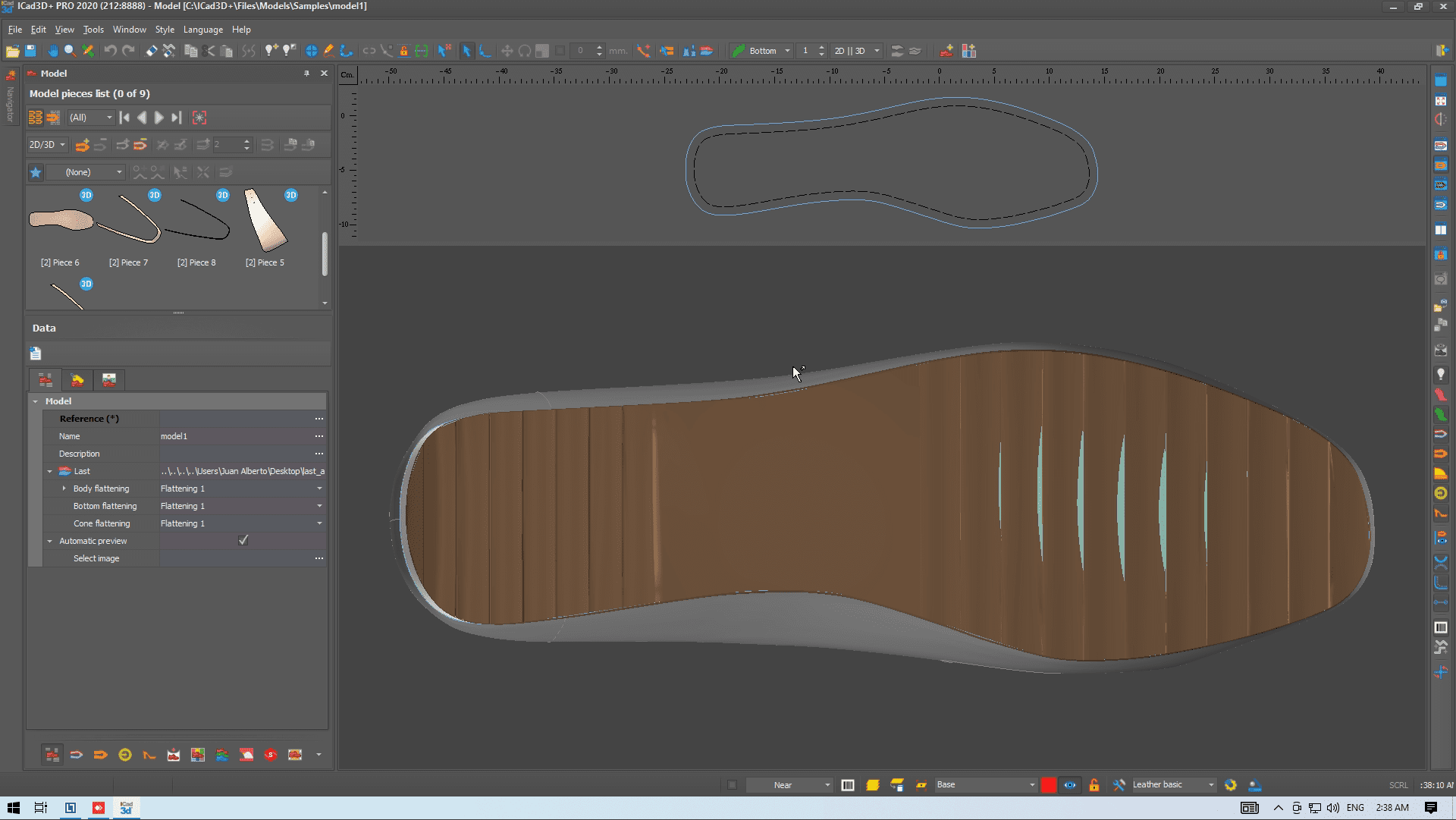Click the arrow selection pointer tool
1456x820 pixels.
point(466,51)
